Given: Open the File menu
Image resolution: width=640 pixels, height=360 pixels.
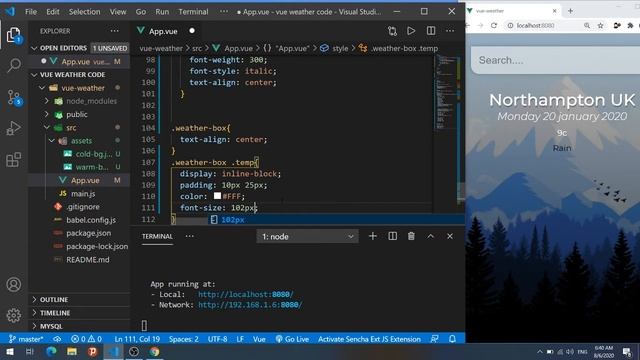Looking at the screenshot, I should 31,12.
